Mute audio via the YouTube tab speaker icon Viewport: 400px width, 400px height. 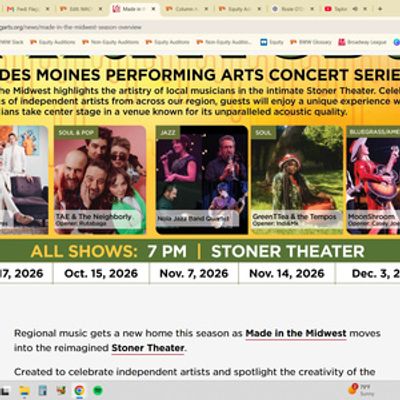[x=355, y=9]
